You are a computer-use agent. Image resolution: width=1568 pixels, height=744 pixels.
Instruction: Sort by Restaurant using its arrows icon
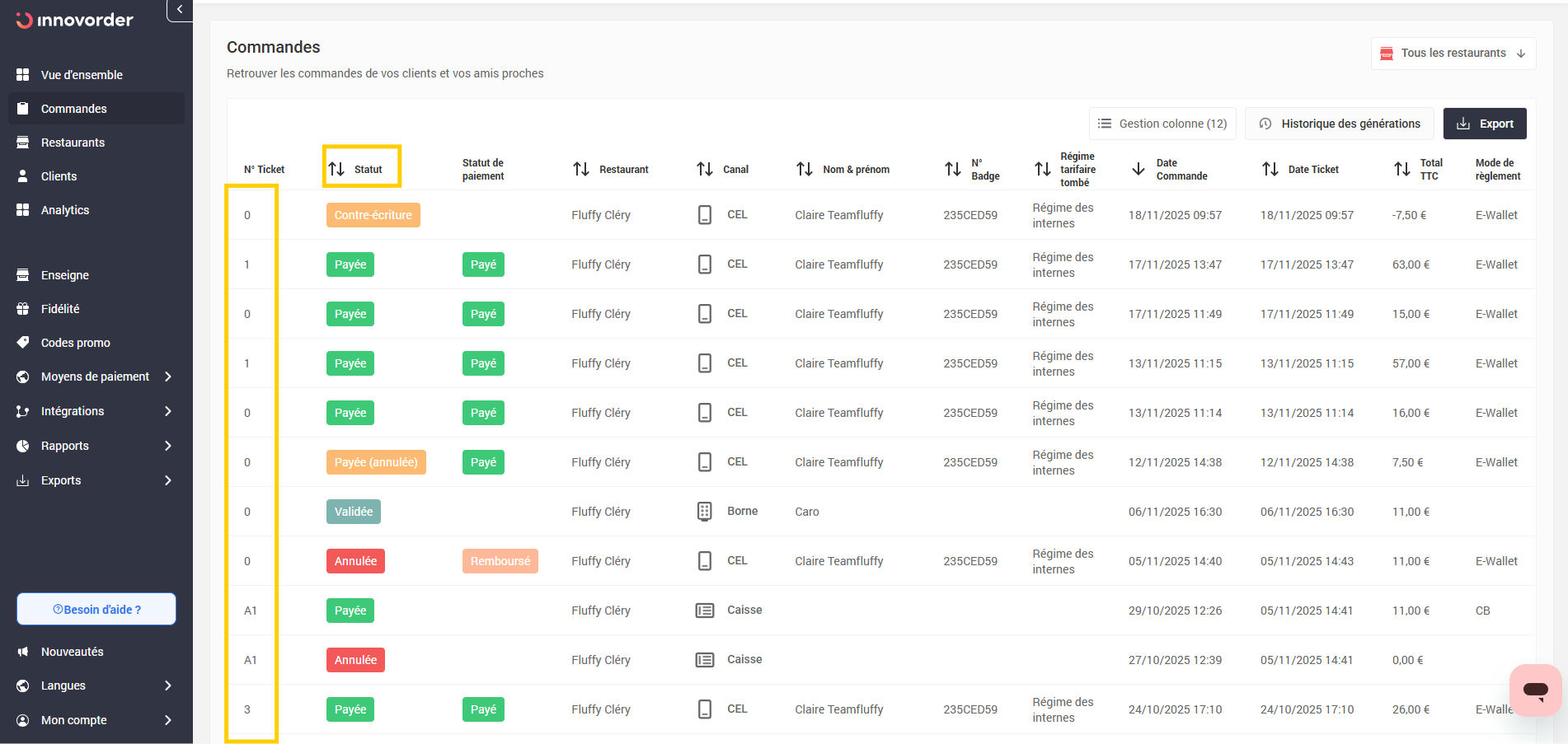click(581, 169)
